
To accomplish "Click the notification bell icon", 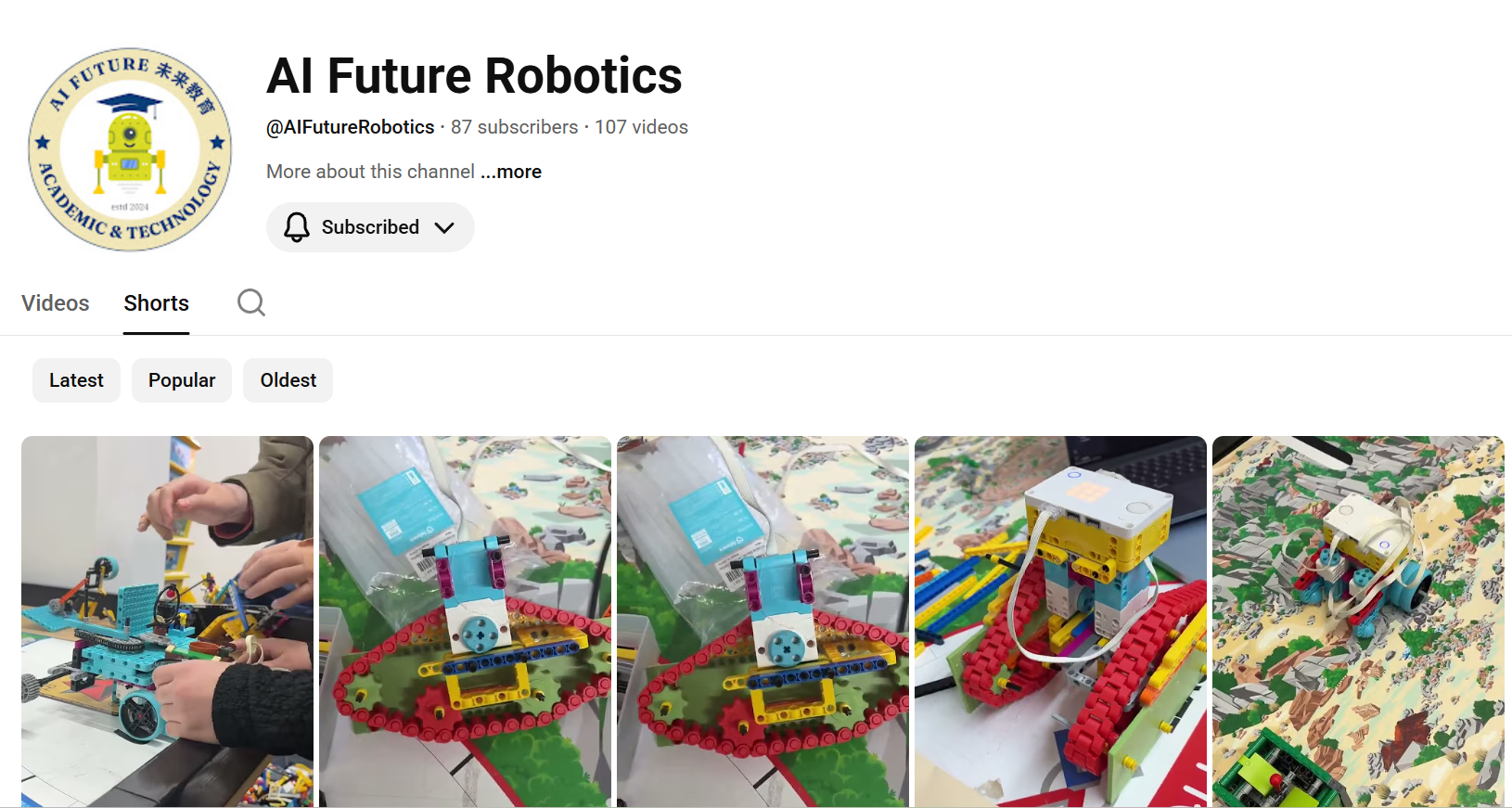I will 297,227.
